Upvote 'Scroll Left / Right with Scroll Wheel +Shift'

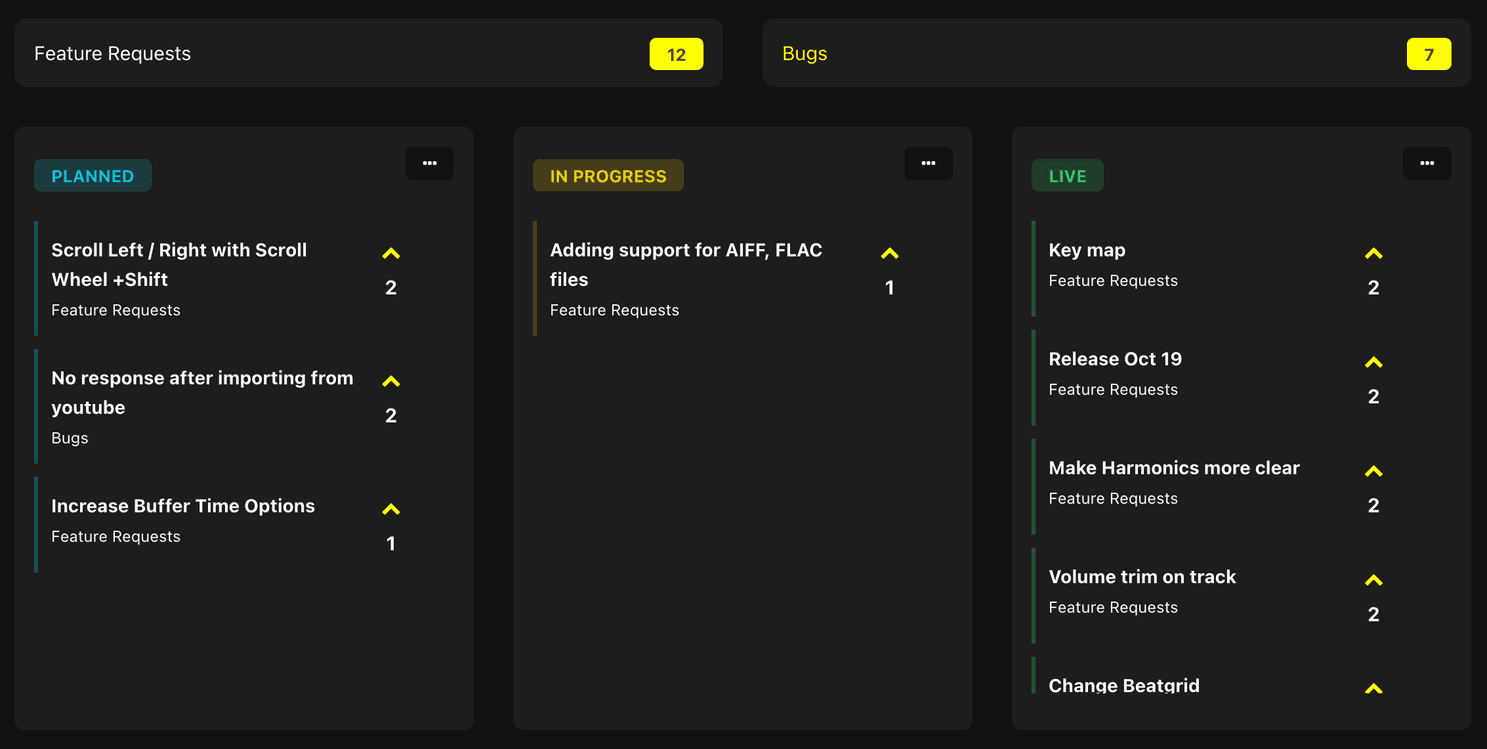(x=391, y=253)
